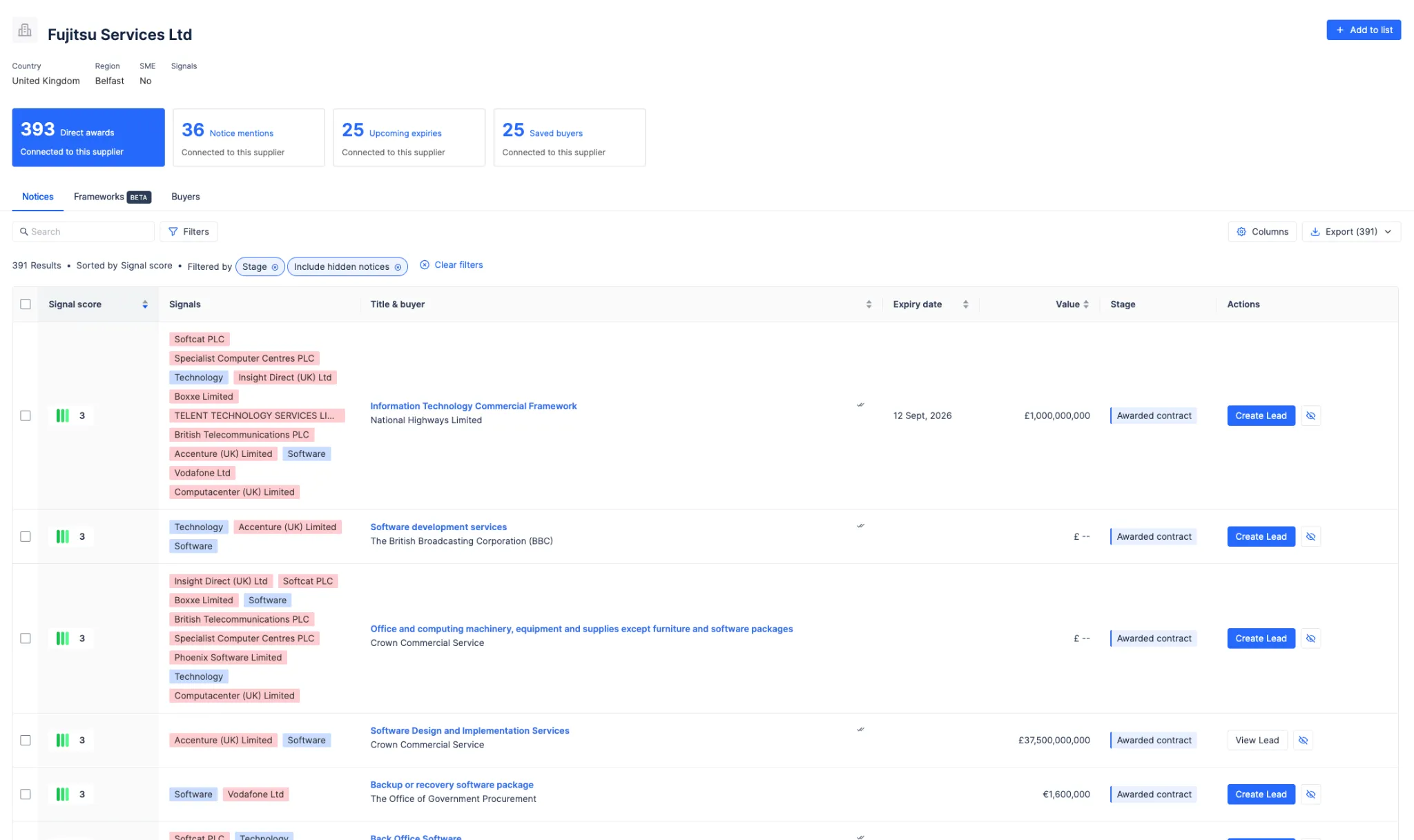Switch to the Buyers tab
The height and width of the screenshot is (840, 1414).
[186, 197]
